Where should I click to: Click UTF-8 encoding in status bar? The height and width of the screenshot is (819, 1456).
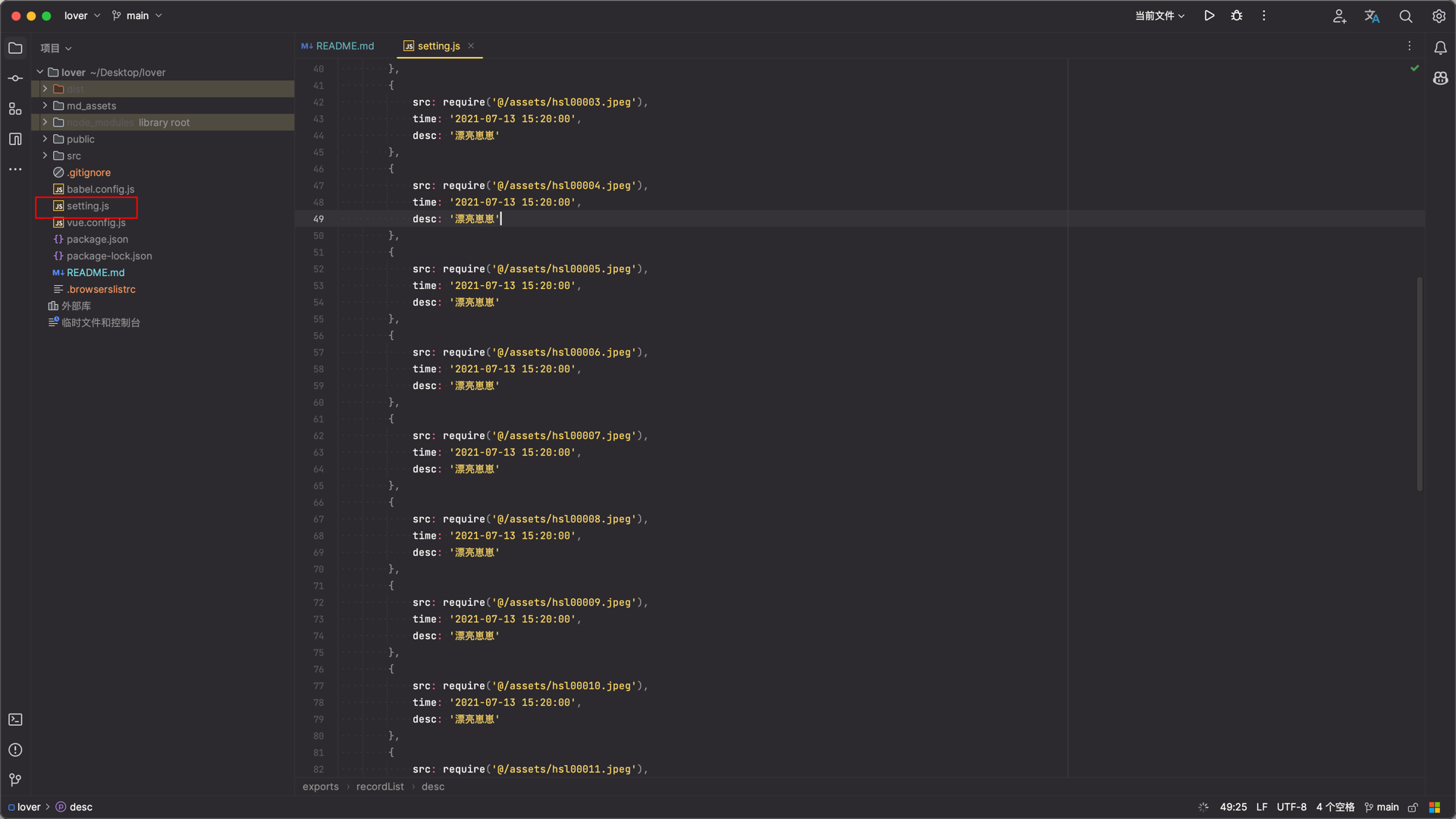1291,807
